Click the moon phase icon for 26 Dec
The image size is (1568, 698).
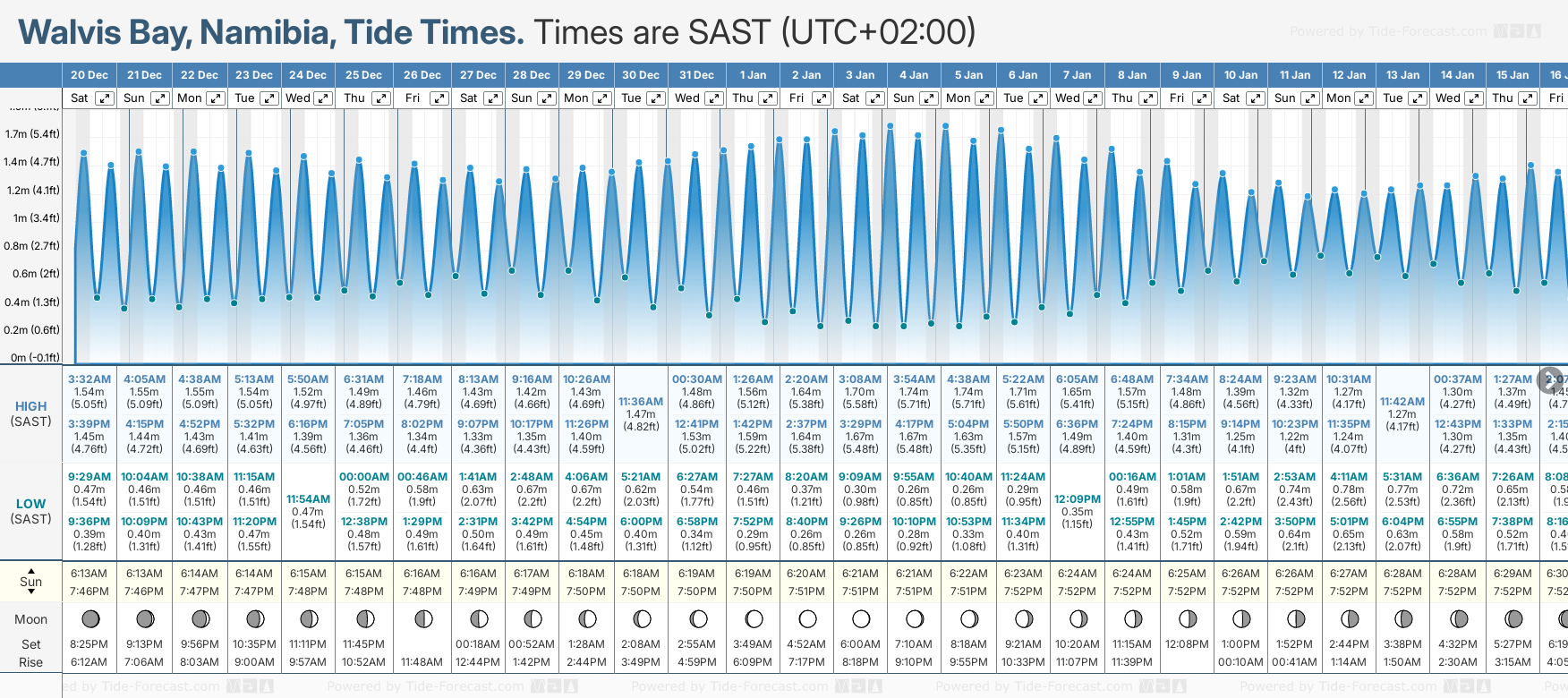[x=423, y=618]
